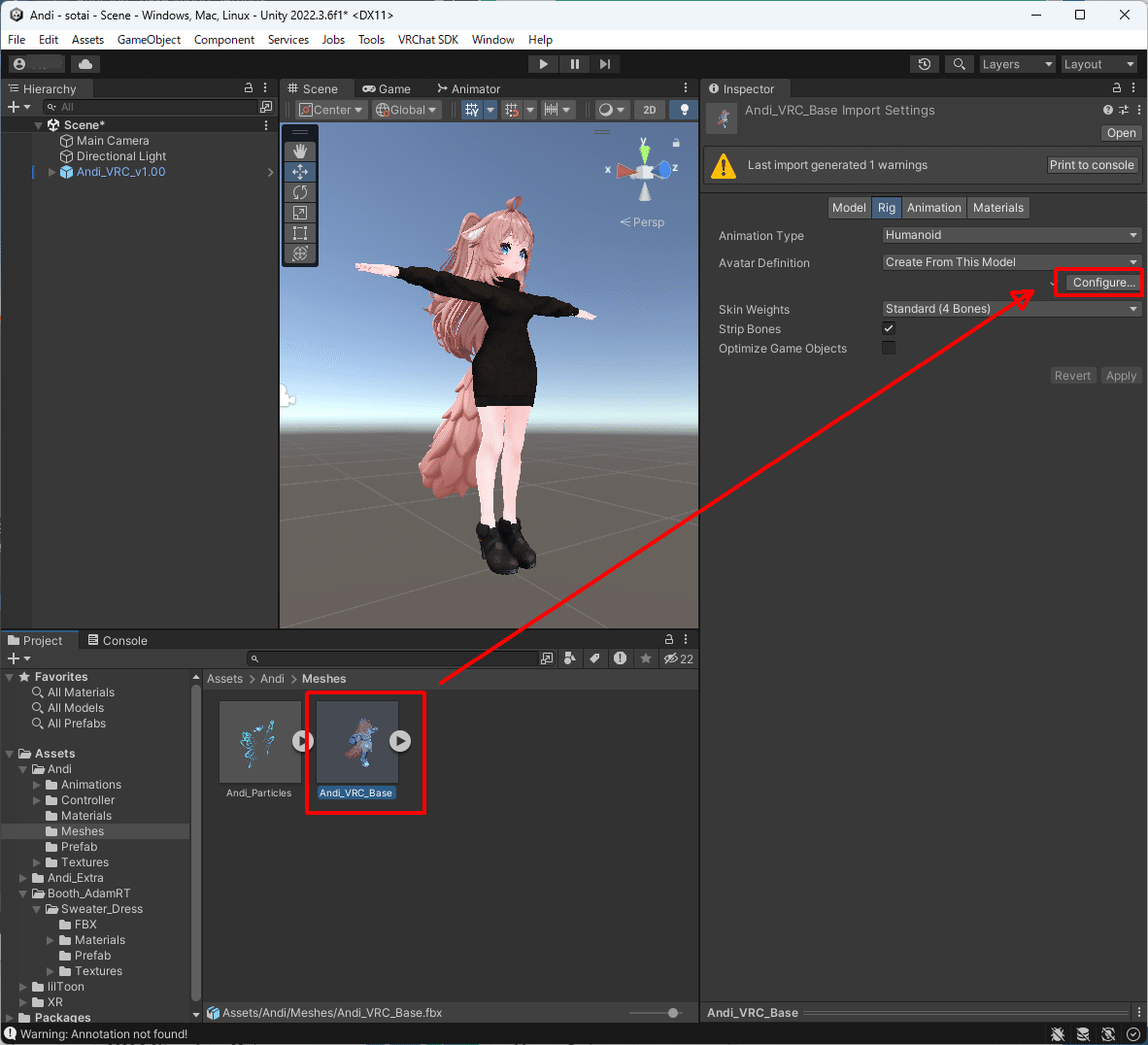1148x1045 pixels.
Task: Click the warning icon in import message
Action: (724, 165)
